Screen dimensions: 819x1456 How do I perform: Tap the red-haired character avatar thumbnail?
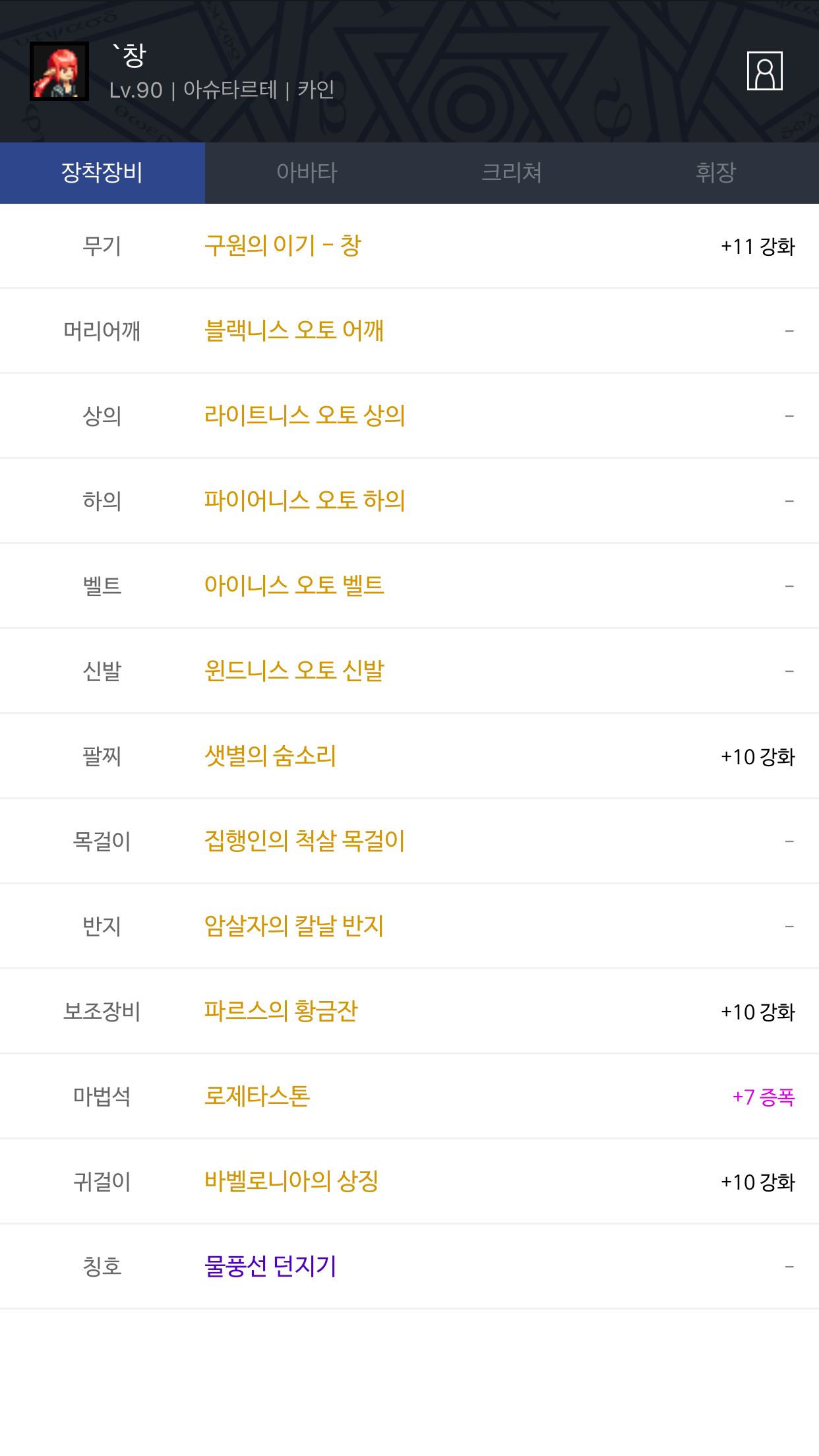(59, 71)
